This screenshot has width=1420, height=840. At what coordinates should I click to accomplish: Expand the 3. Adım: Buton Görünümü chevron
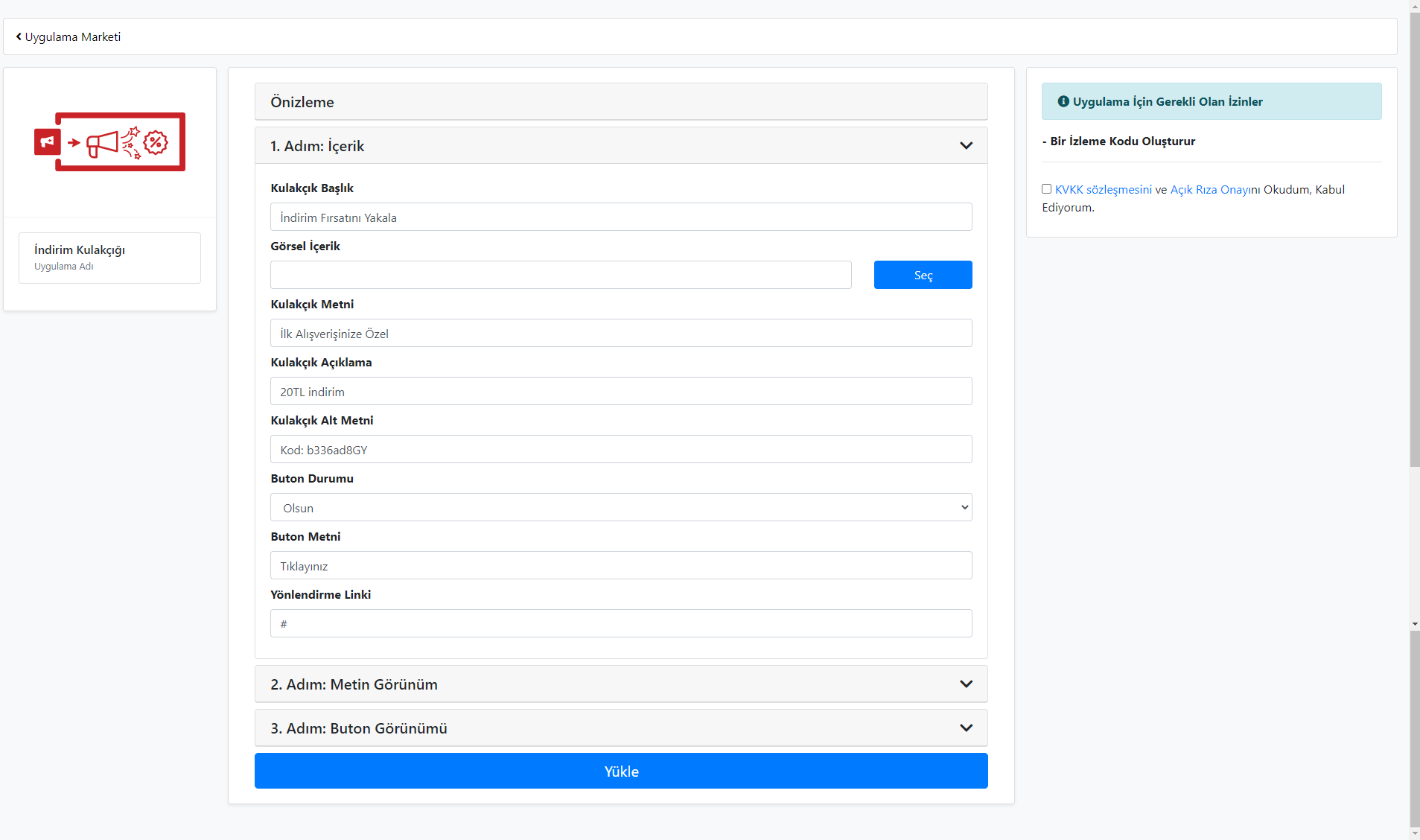966,728
